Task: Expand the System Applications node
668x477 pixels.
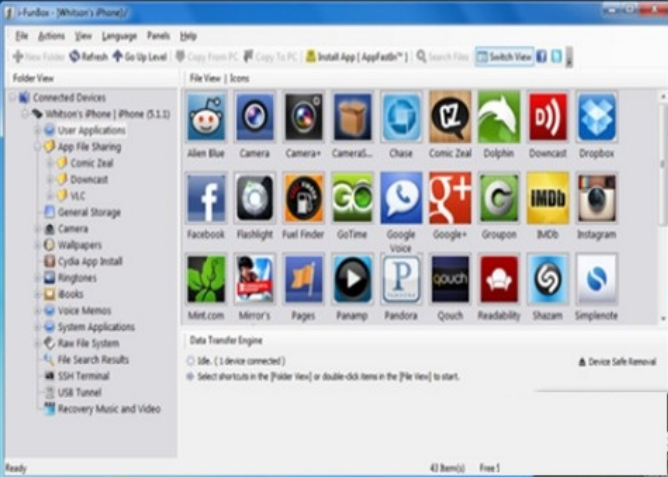Action: (x=37, y=327)
